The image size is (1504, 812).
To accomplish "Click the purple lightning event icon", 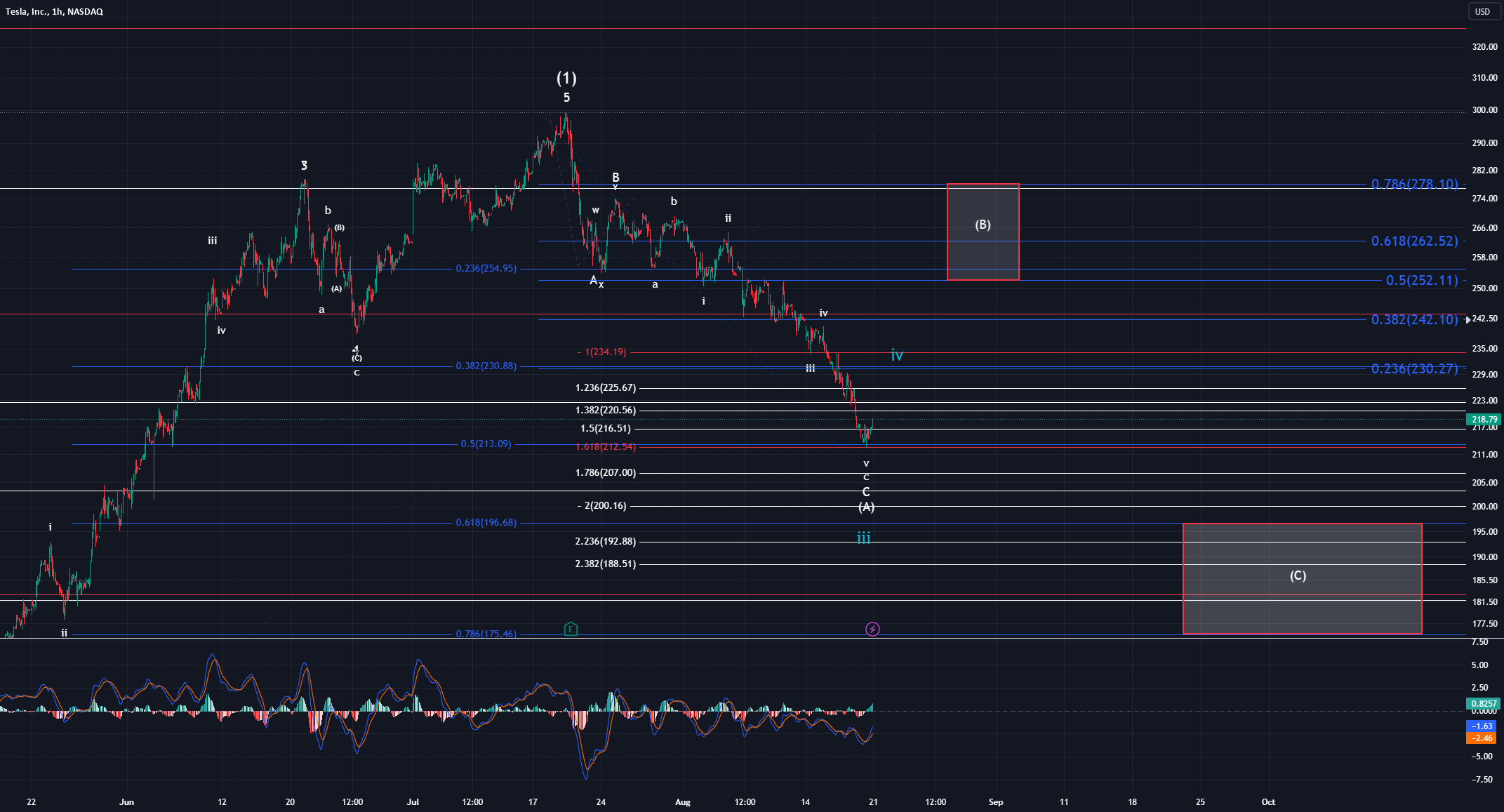I will pos(872,629).
